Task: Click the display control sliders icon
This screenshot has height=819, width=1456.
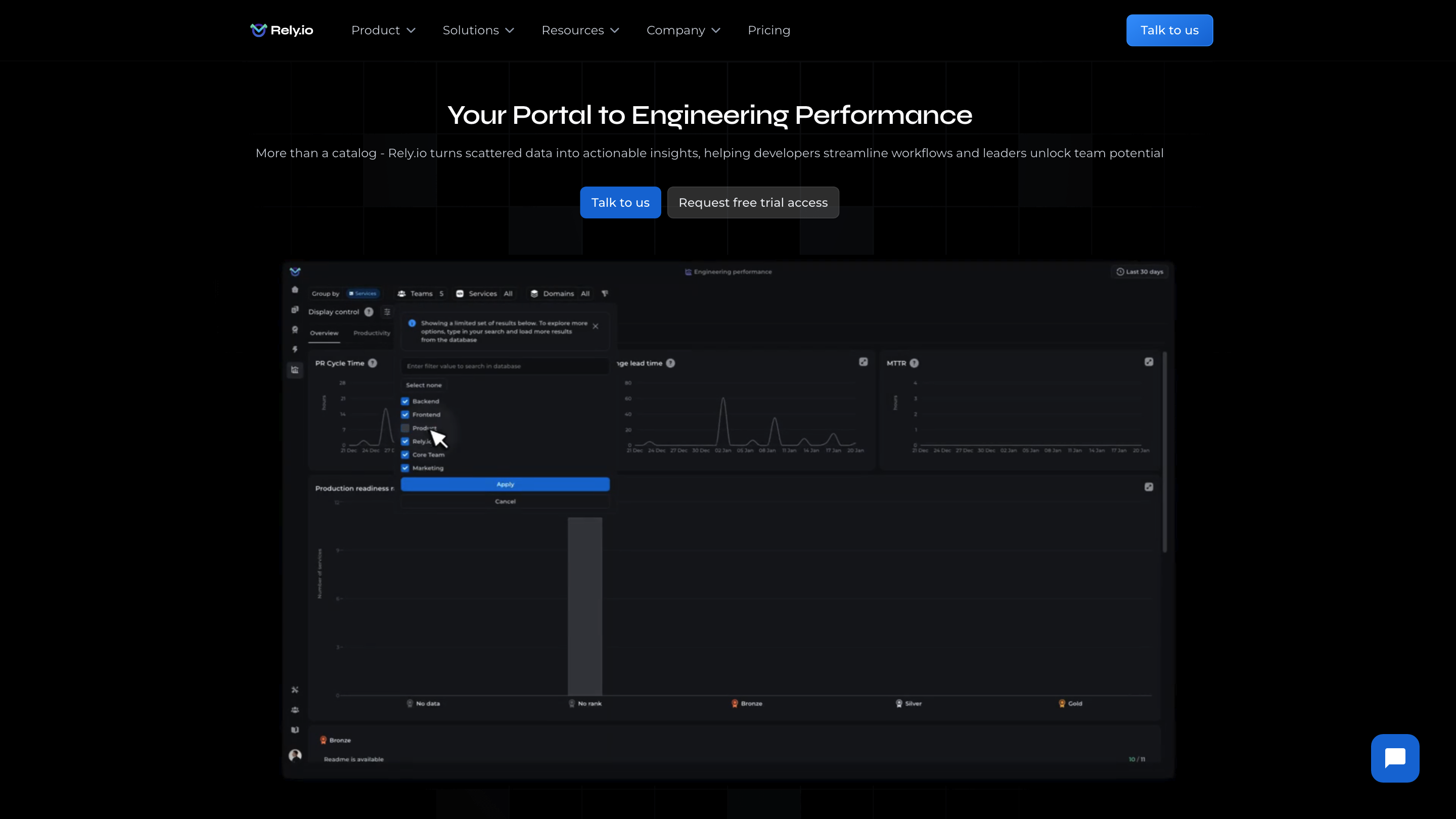Action: pos(387,312)
